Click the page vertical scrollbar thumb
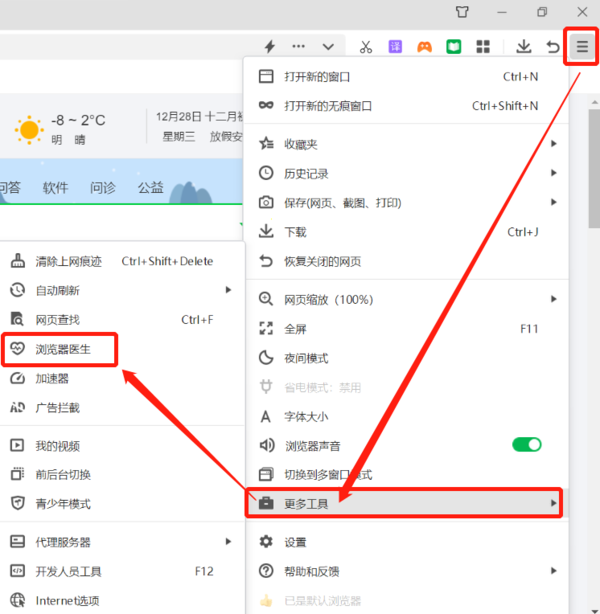600x614 pixels. click(x=594, y=168)
